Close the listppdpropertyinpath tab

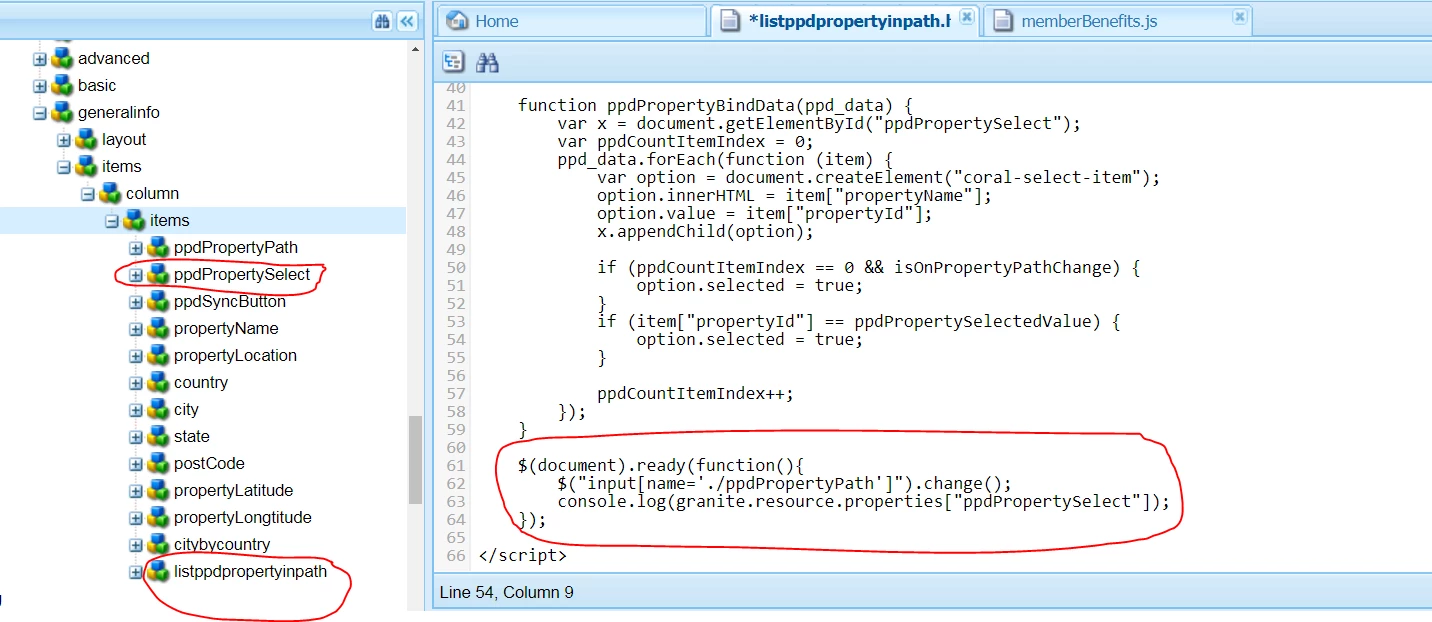coord(967,17)
